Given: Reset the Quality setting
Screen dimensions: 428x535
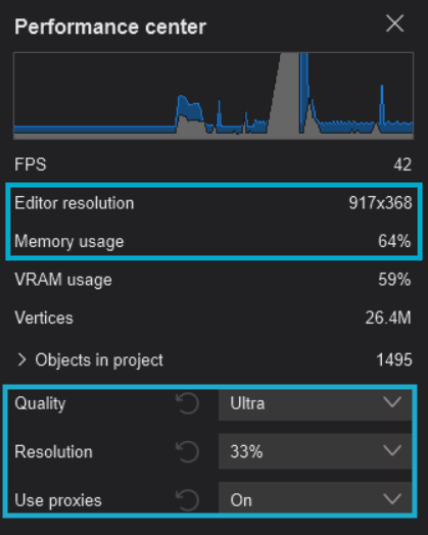Looking at the screenshot, I should click(187, 404).
